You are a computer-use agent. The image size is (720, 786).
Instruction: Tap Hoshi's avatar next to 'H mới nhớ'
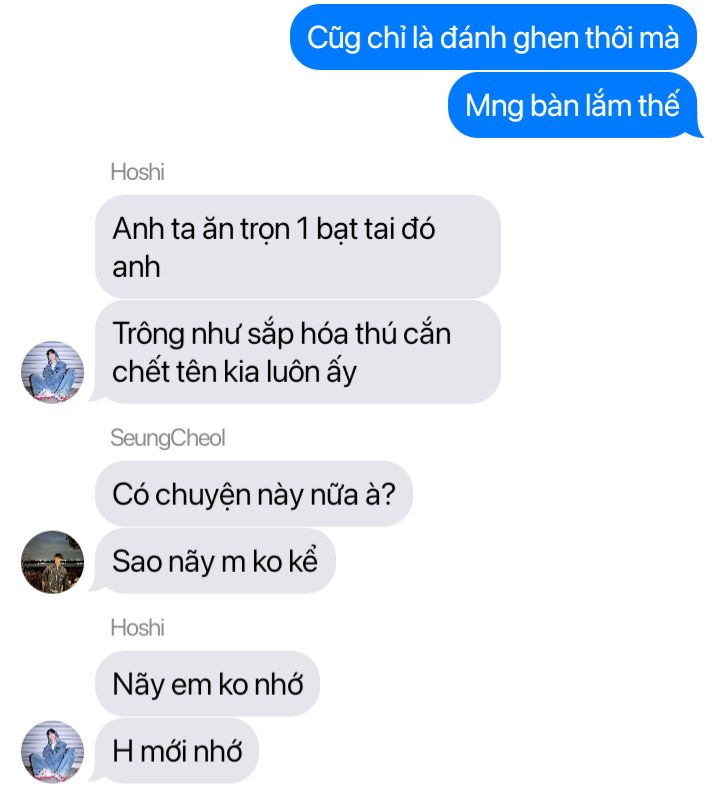pos(52,751)
